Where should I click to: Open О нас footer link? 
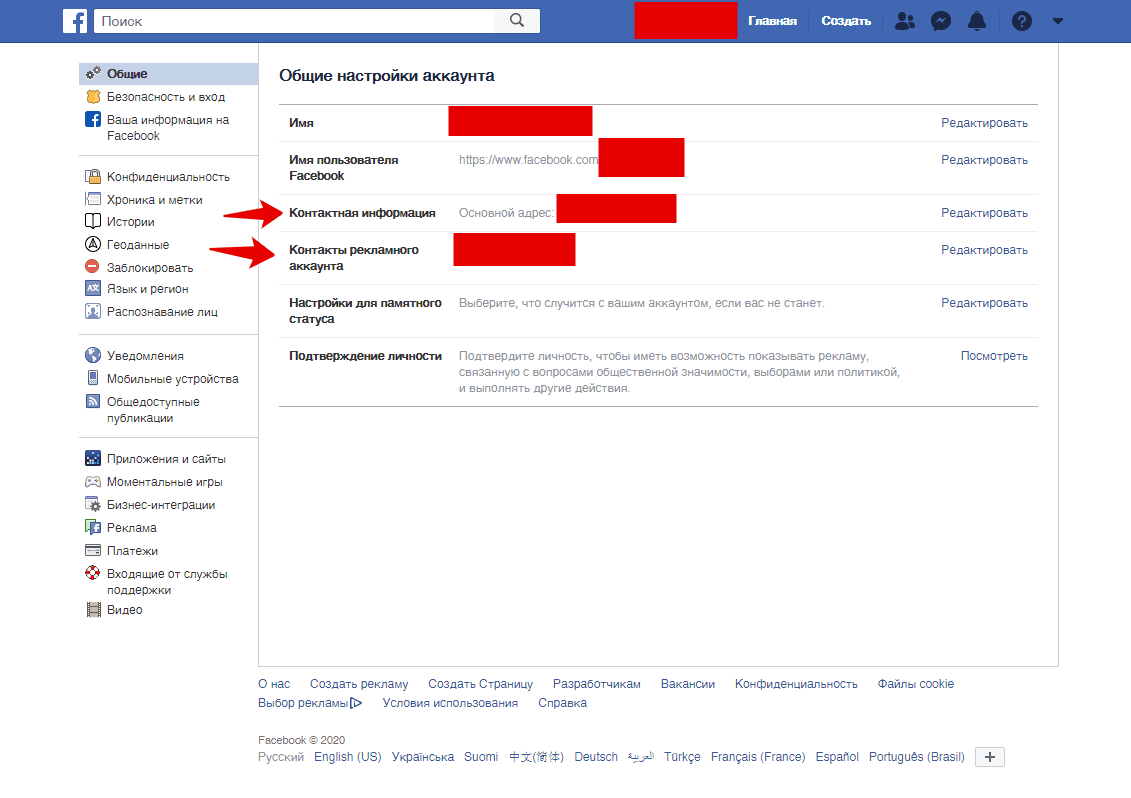(x=274, y=684)
